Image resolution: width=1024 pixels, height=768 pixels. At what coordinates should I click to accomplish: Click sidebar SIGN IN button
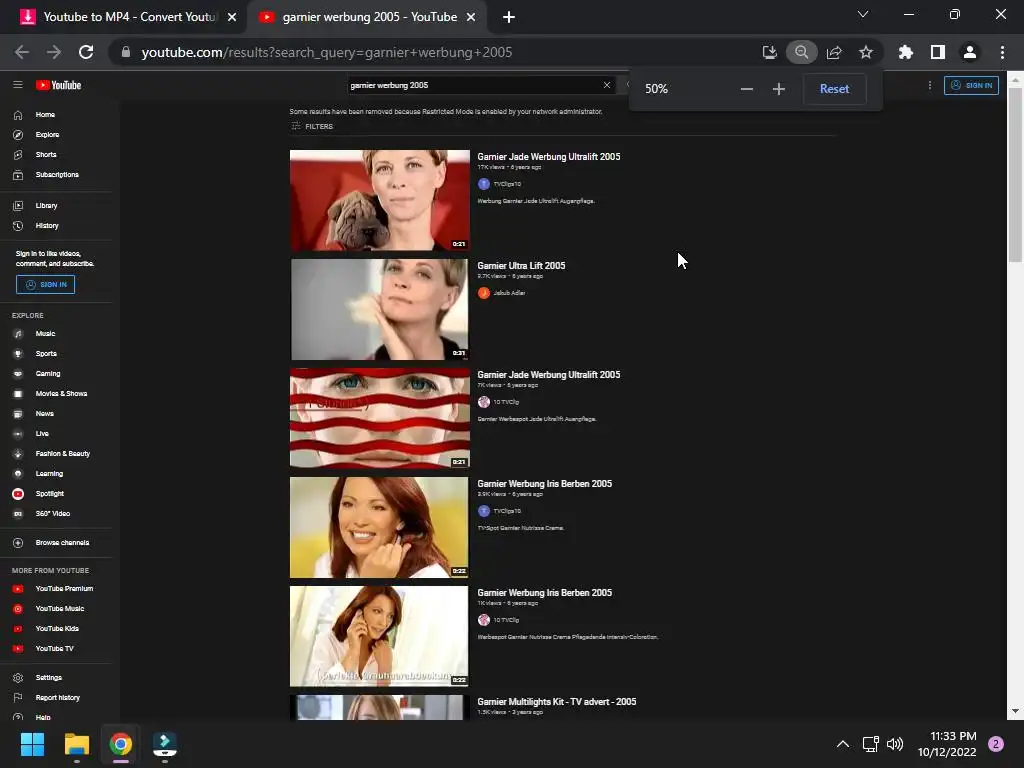point(46,285)
